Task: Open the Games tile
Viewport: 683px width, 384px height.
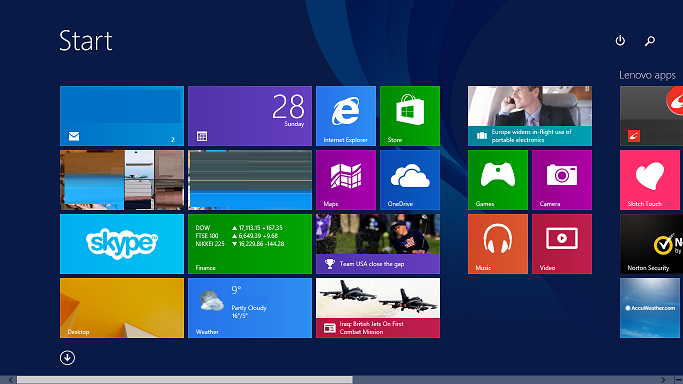Action: 498,180
